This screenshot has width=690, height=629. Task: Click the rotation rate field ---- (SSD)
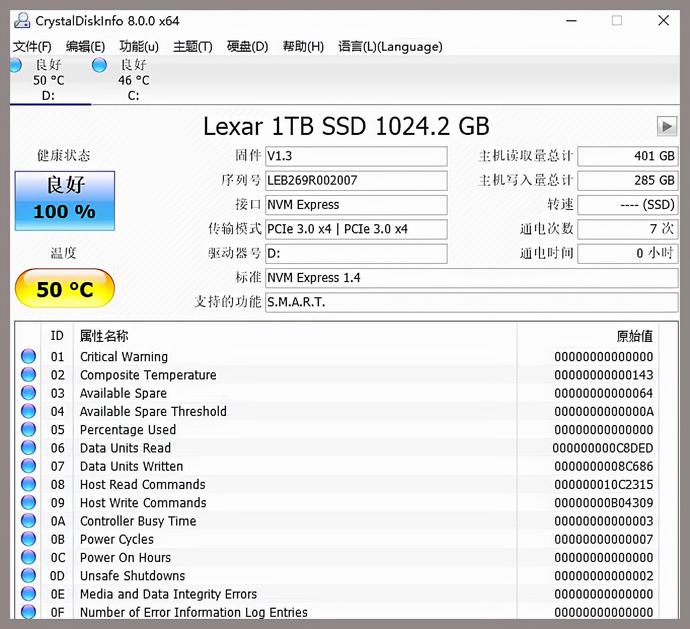628,205
